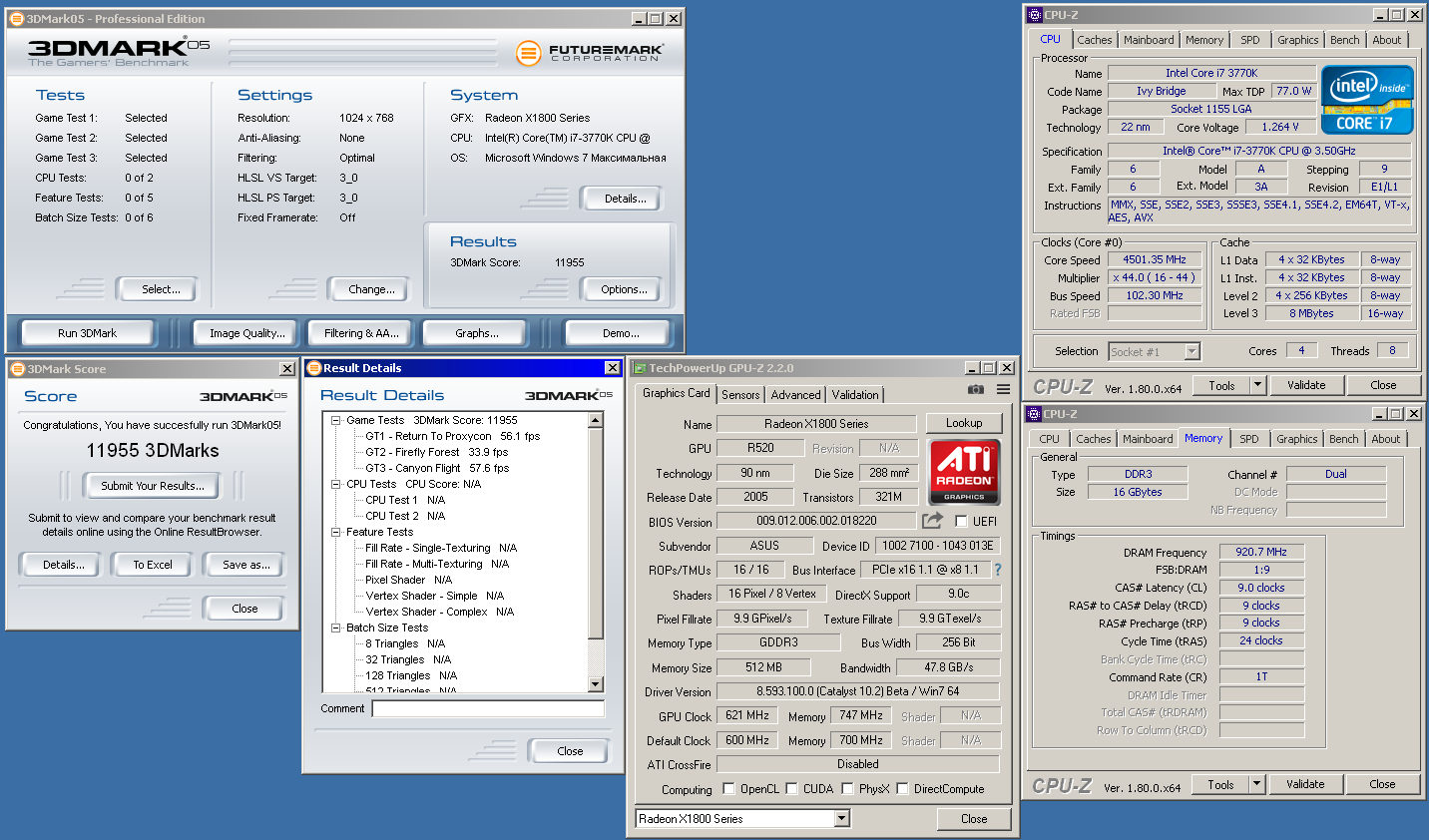Click the Result Details title bar icon

314,368
